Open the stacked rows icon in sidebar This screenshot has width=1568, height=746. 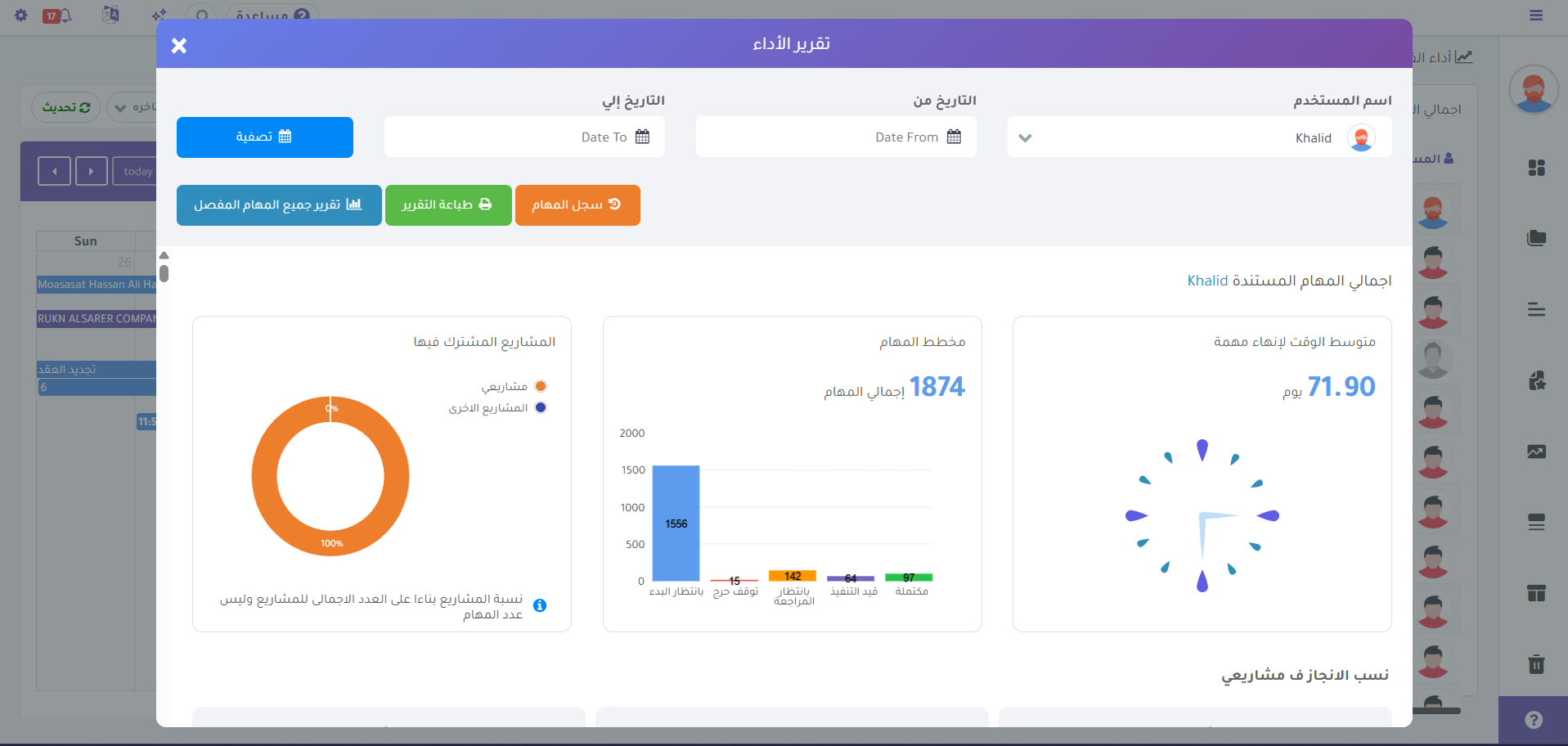tap(1537, 522)
